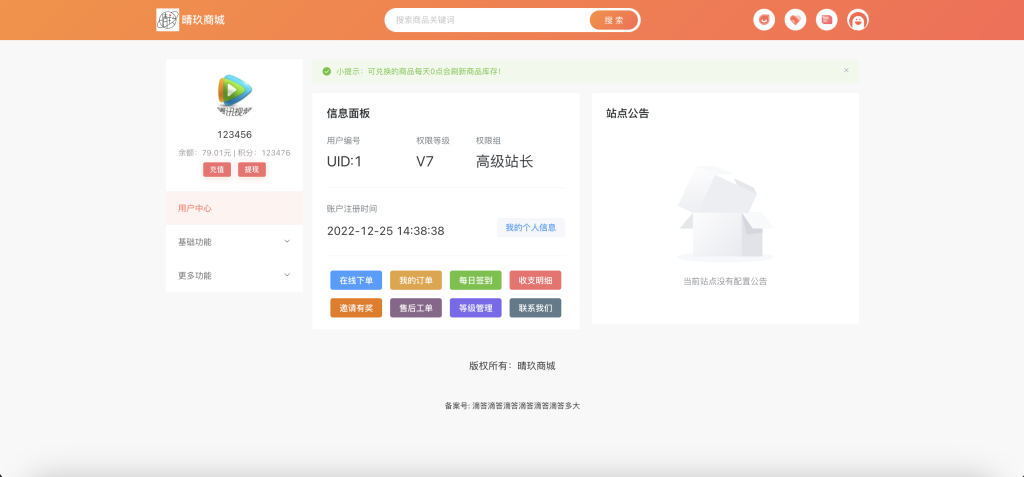Open the ghost avatar user icon
1024x477 pixels.
pyautogui.click(x=857, y=20)
